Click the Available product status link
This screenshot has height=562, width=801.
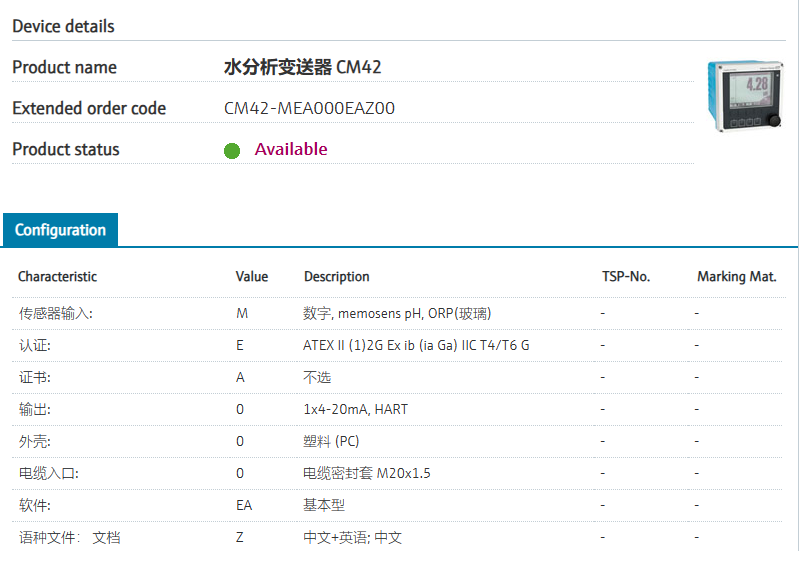[291, 149]
